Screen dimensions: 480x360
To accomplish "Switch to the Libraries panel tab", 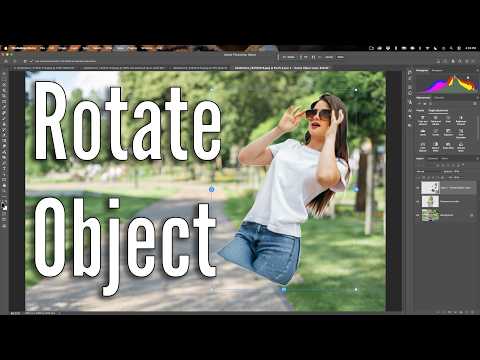I will click(x=439, y=98).
